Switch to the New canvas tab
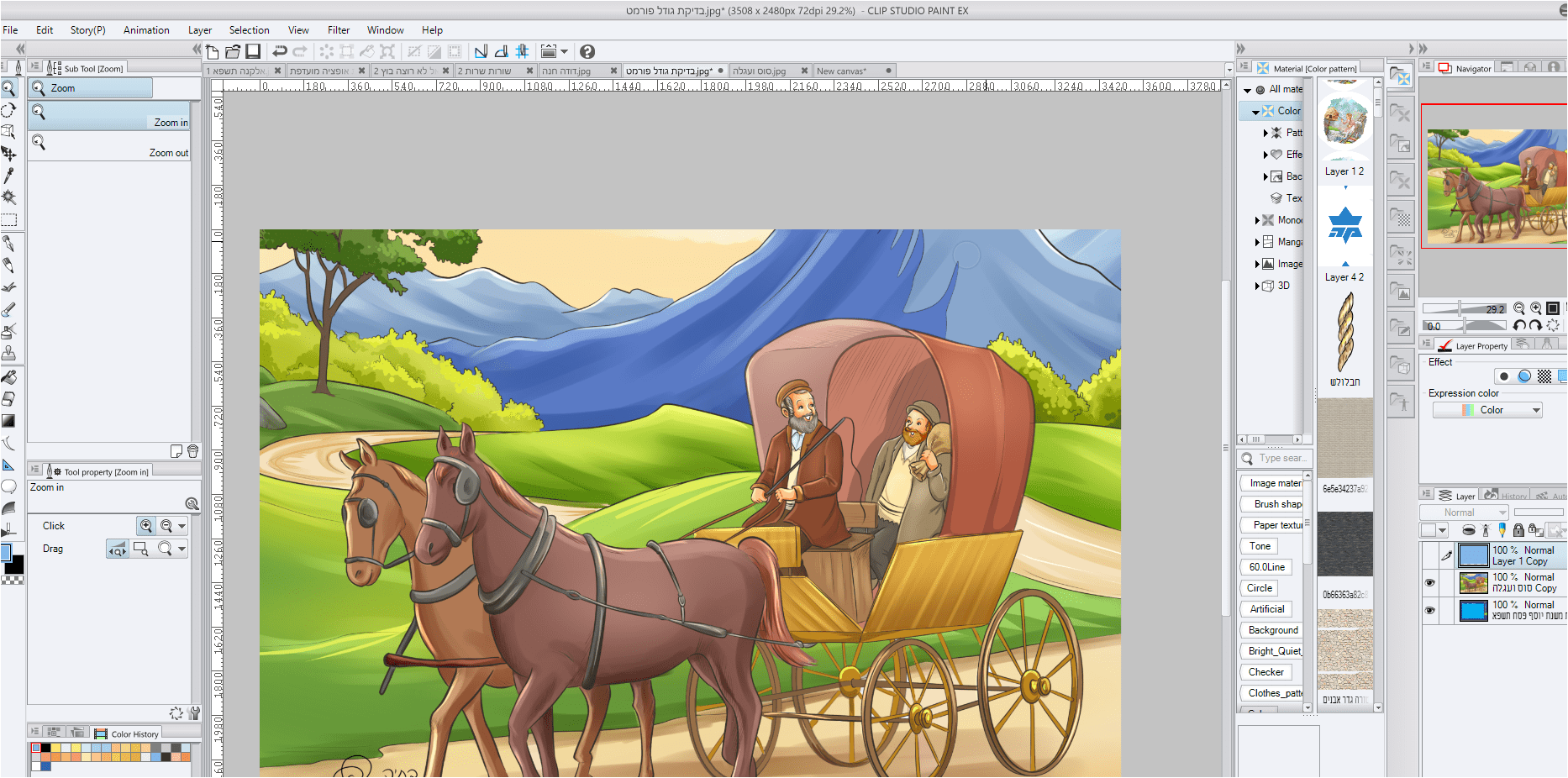Viewport: 1568px width, 778px height. (841, 71)
